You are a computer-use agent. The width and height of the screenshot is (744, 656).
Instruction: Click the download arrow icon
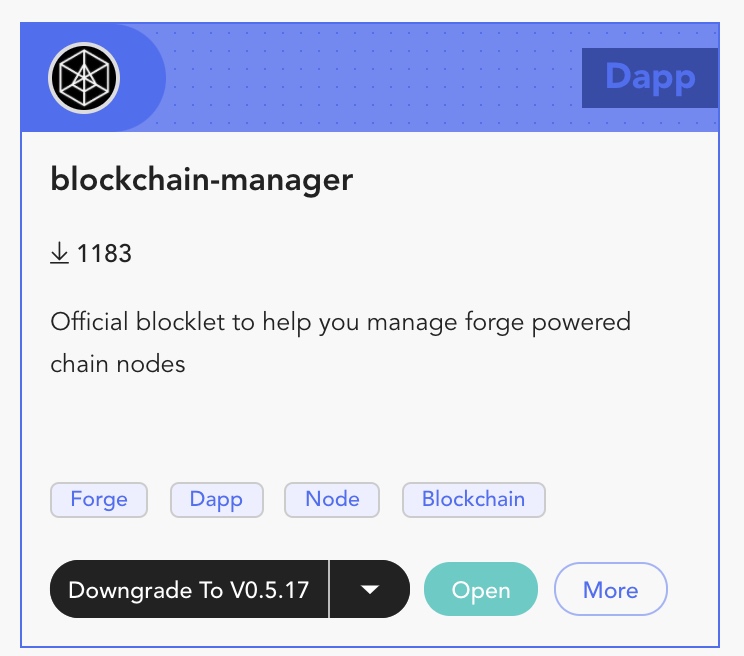pyautogui.click(x=60, y=254)
